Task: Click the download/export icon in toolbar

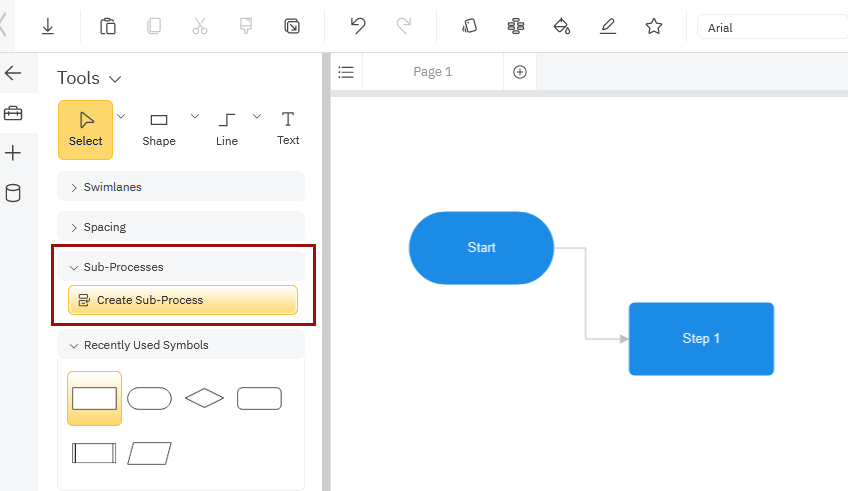Action: [48, 27]
